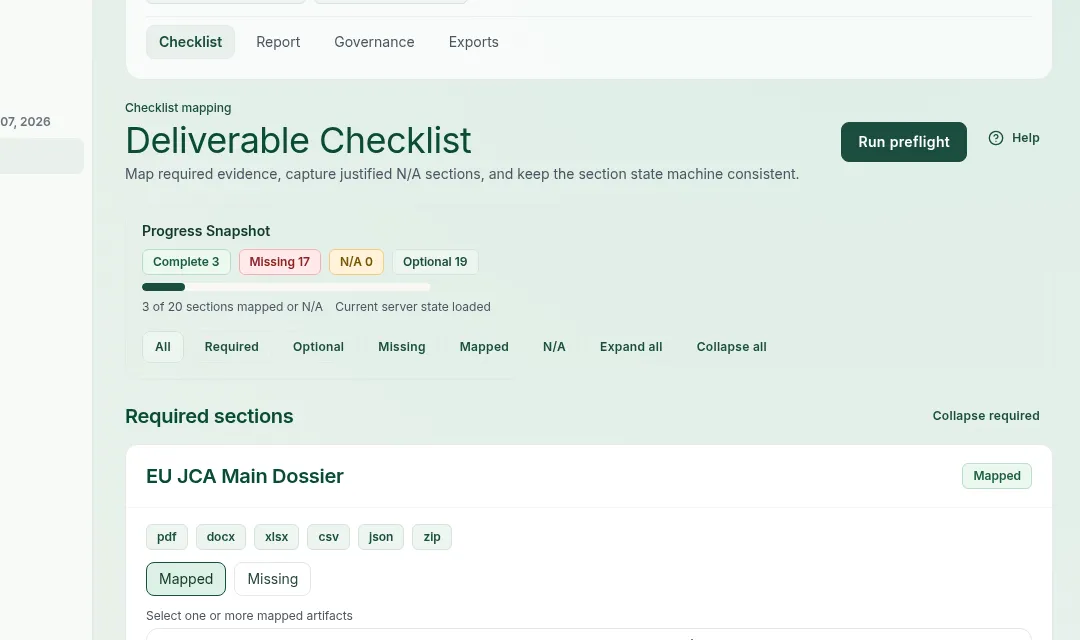The width and height of the screenshot is (1080, 640).
Task: Click Collapse all sections
Action: (731, 346)
